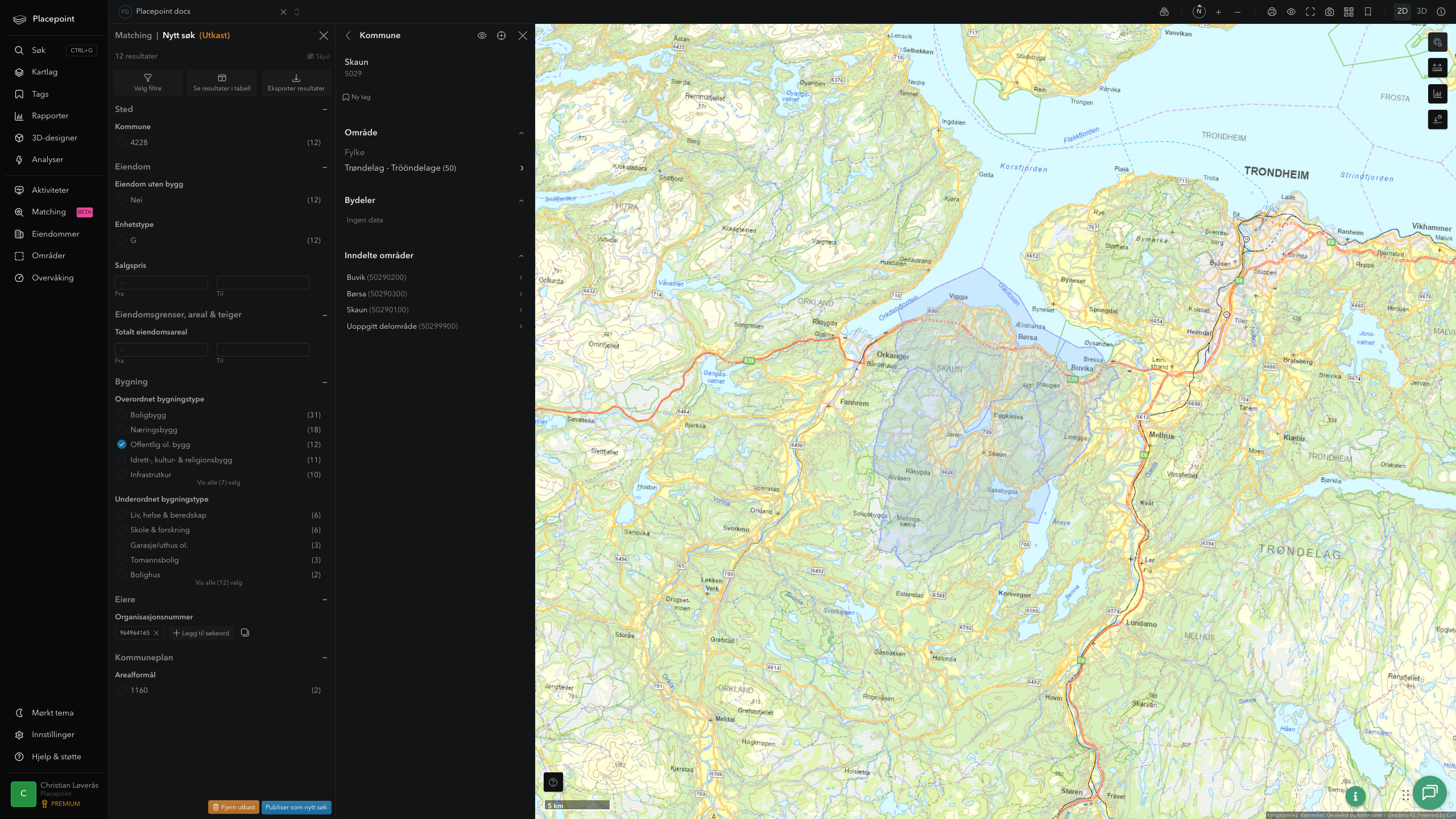Open the measure distance ruler tool

point(1437,68)
